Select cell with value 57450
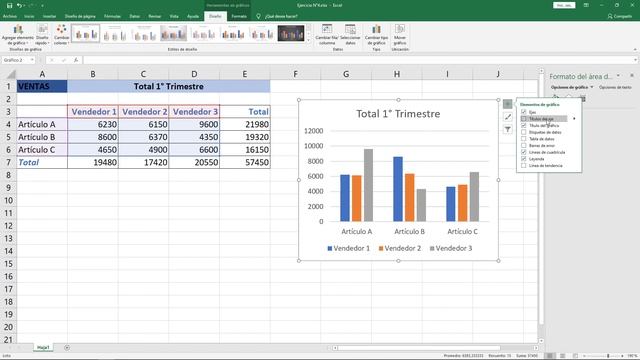This screenshot has height=360, width=640. coord(245,162)
